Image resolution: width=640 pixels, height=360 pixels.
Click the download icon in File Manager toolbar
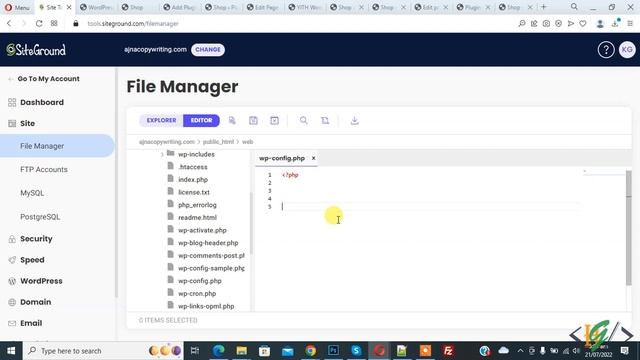click(354, 120)
